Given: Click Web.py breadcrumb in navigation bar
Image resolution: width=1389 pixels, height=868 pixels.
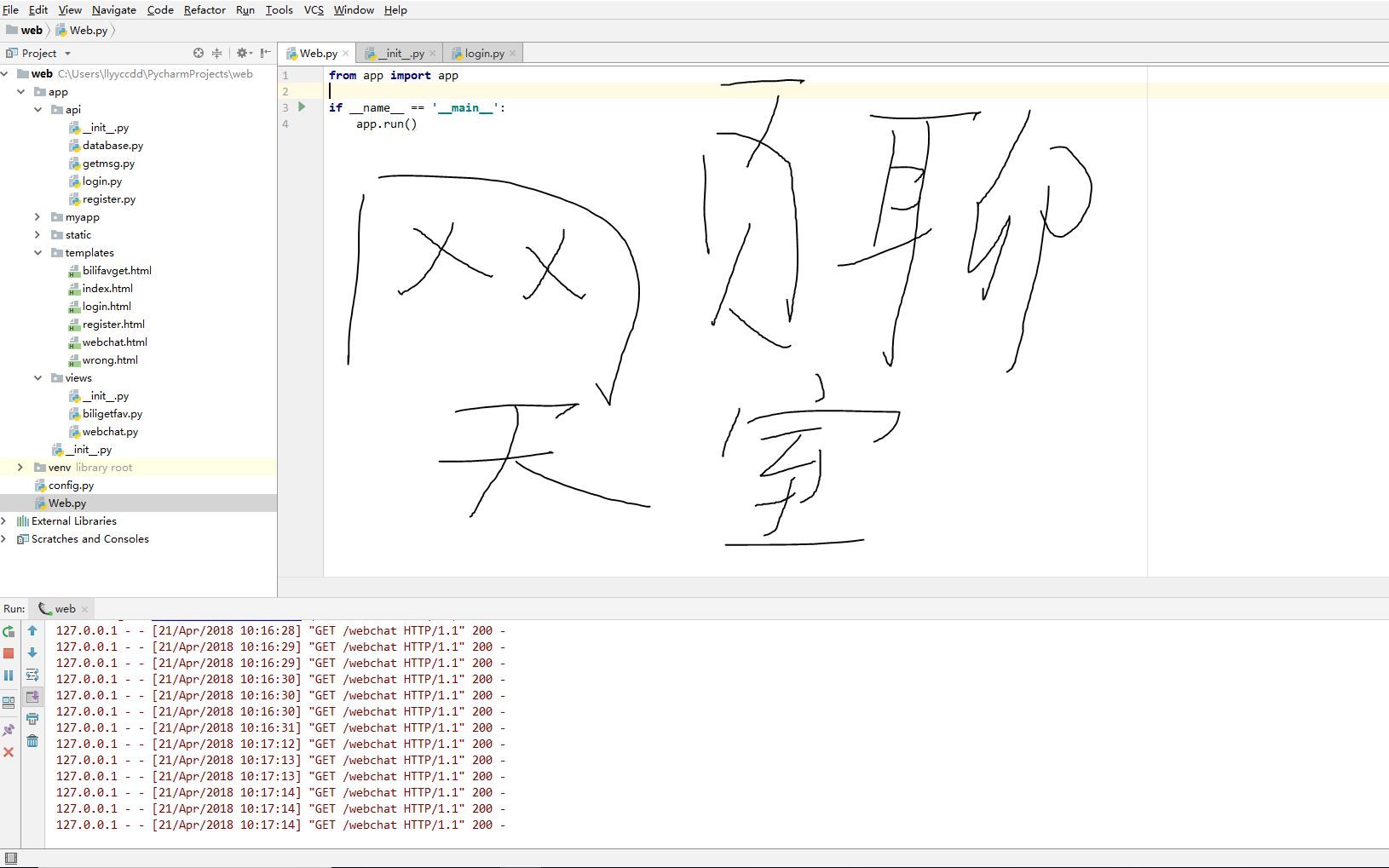Looking at the screenshot, I should [x=82, y=30].
